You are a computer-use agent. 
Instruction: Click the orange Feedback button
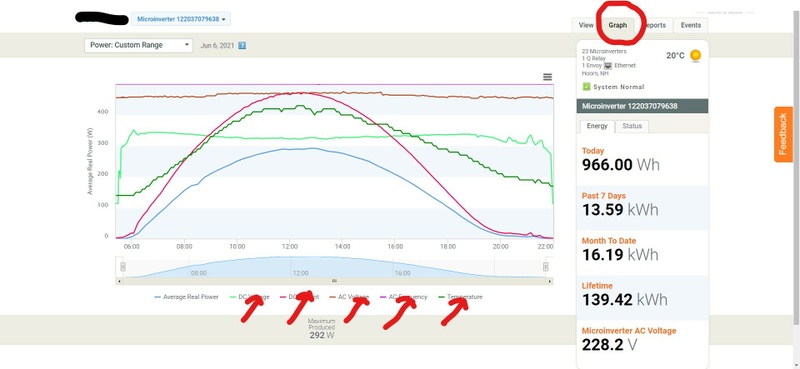783,134
